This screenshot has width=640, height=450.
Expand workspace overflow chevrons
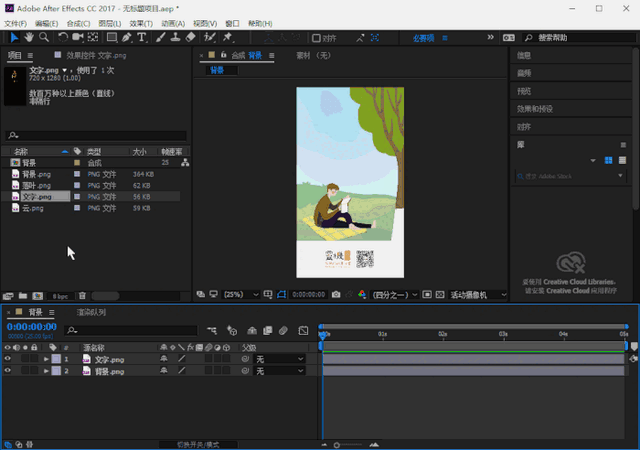[x=490, y=37]
